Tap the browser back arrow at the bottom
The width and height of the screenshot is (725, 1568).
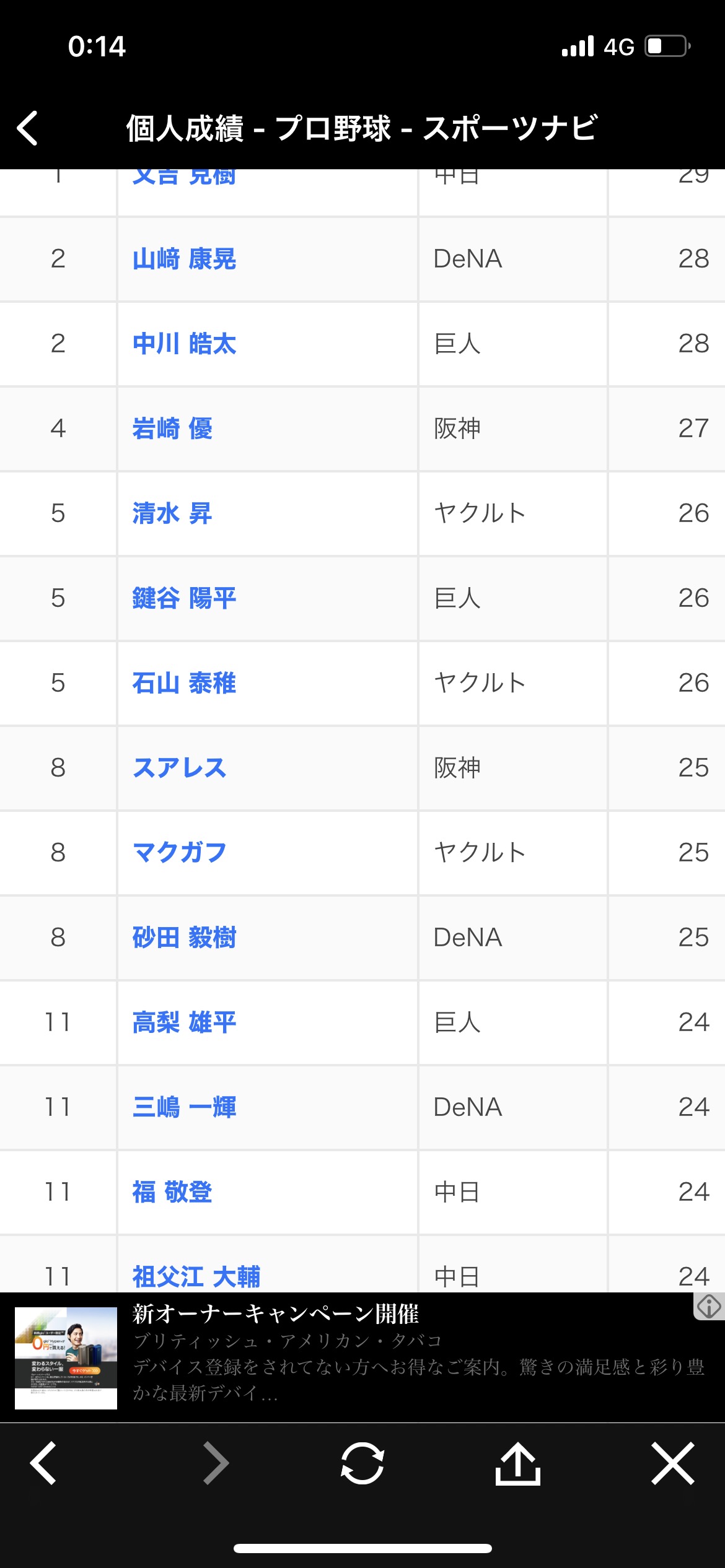[x=43, y=1463]
